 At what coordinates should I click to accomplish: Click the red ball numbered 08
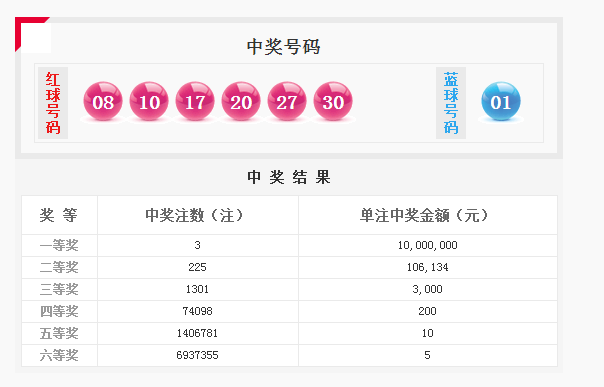(103, 101)
